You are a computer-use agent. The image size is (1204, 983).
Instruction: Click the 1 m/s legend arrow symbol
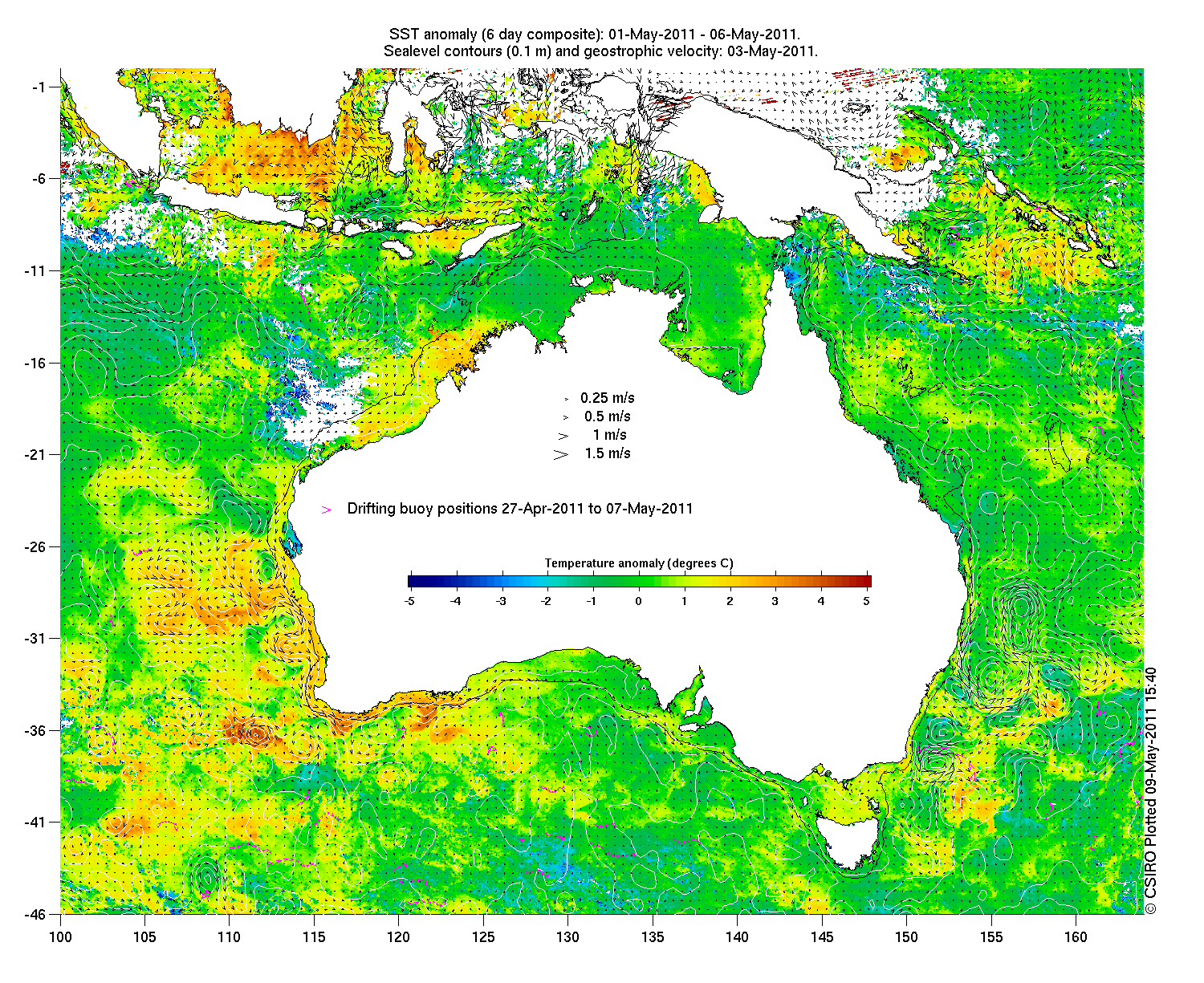(x=563, y=436)
